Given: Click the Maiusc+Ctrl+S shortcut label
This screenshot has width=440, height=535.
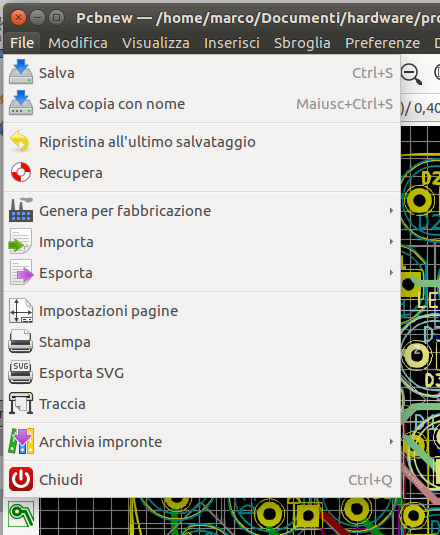Looking at the screenshot, I should (x=344, y=104).
